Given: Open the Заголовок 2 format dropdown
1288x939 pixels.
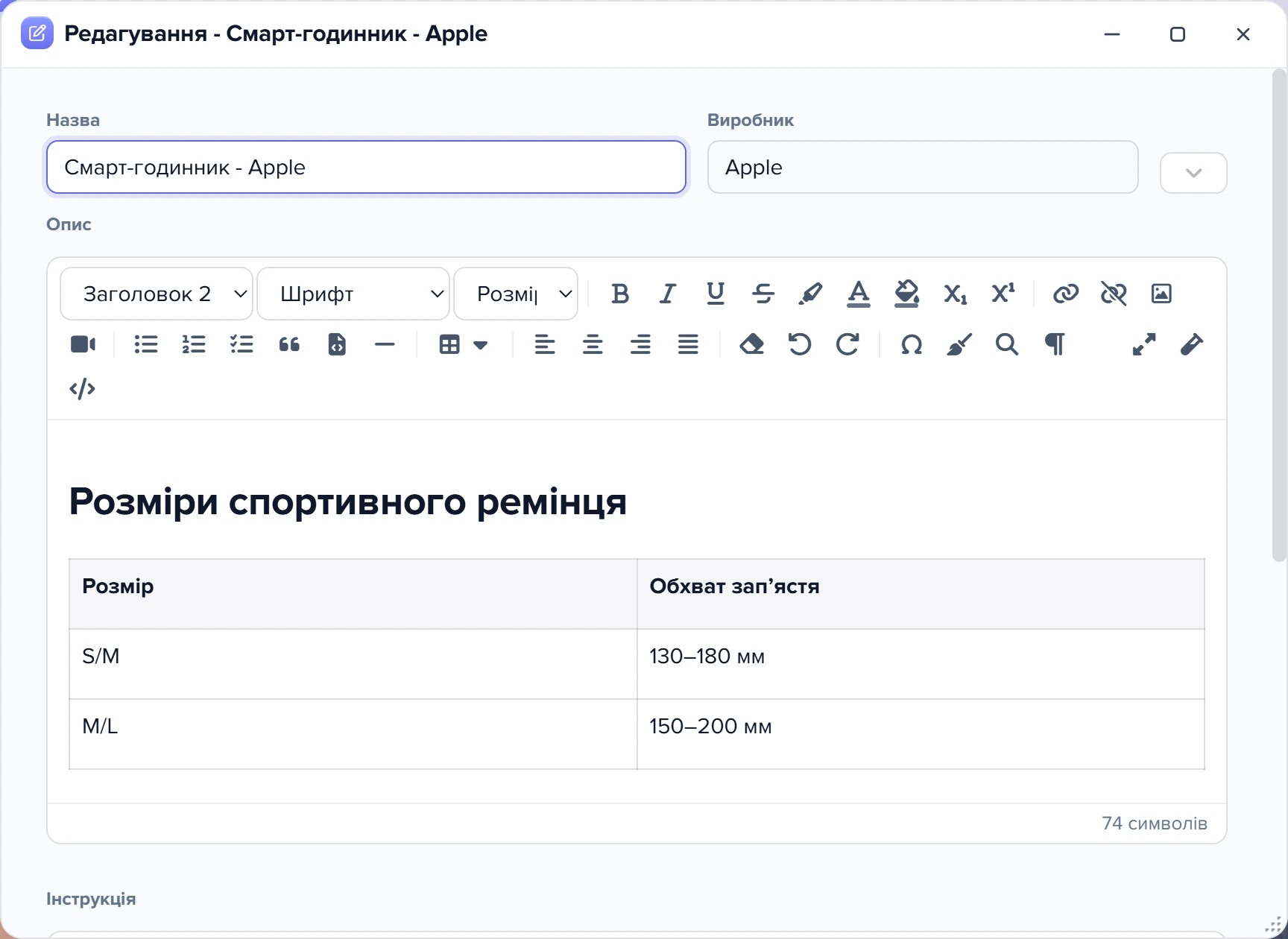Looking at the screenshot, I should pos(157,294).
